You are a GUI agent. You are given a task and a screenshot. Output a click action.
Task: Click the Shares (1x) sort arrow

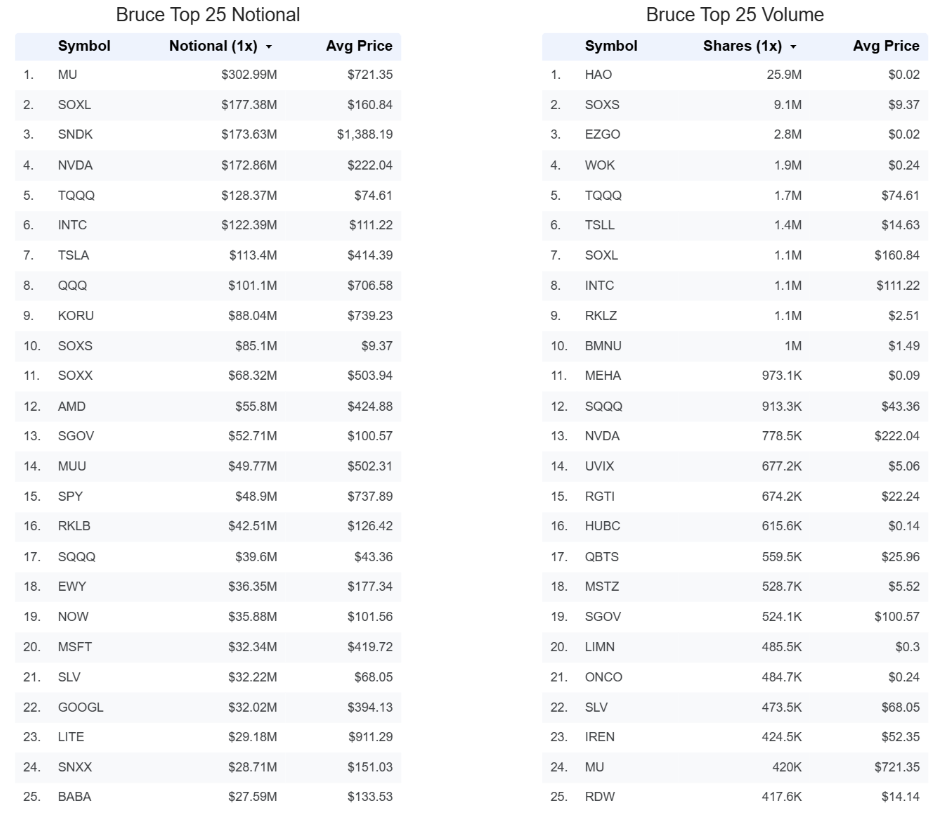coord(793,47)
